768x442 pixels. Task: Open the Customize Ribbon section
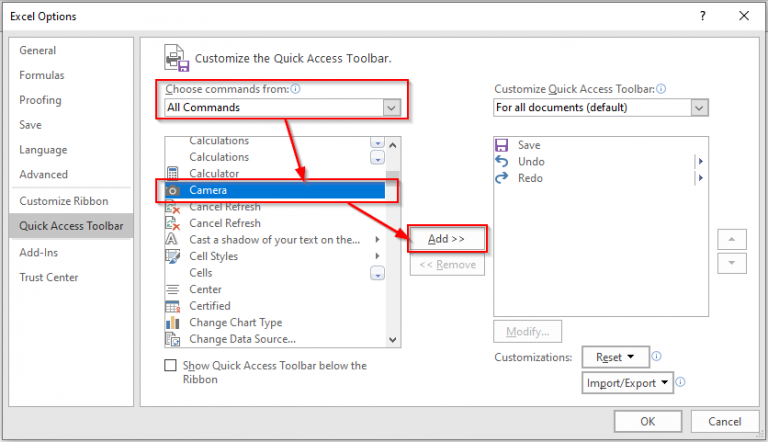pos(64,201)
